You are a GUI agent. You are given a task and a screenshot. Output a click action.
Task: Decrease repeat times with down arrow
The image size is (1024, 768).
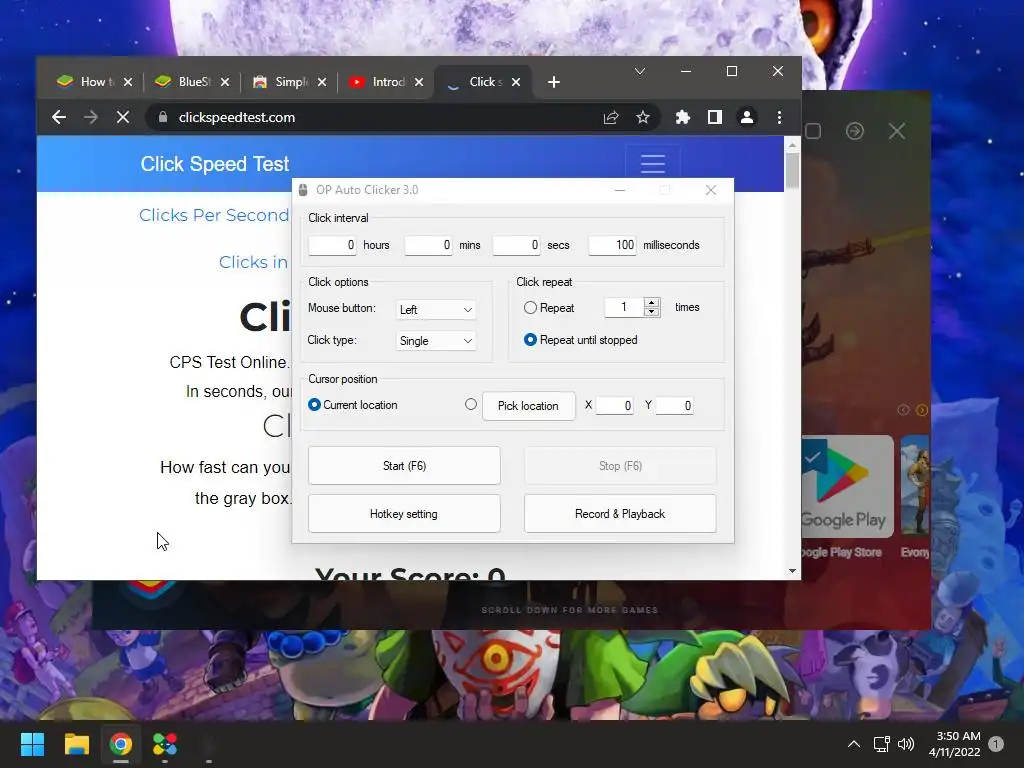(x=651, y=312)
